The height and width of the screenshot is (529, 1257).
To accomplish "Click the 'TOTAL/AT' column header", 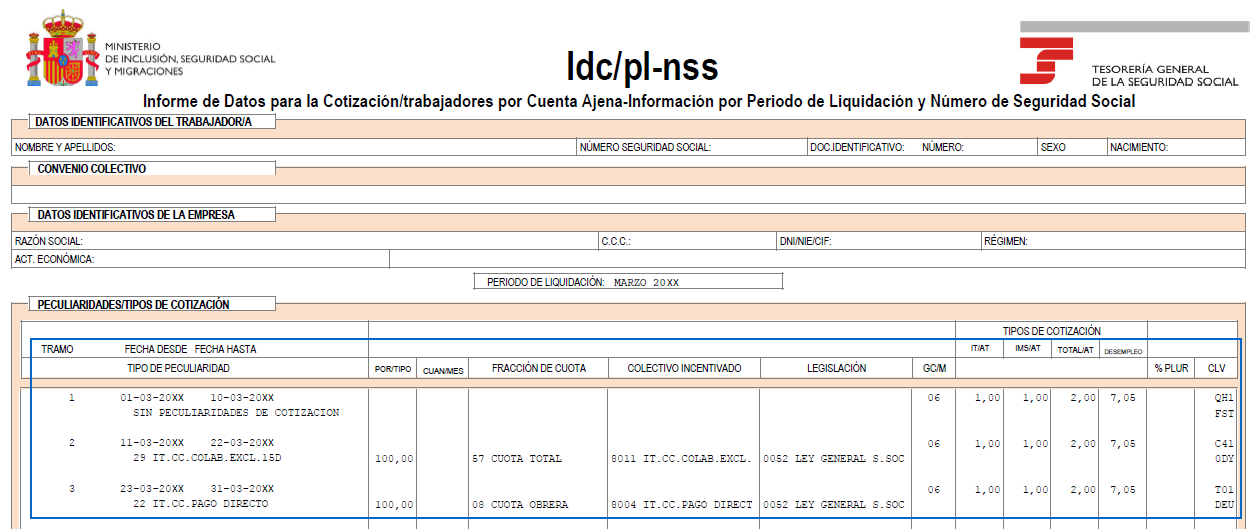I will tap(1075, 350).
